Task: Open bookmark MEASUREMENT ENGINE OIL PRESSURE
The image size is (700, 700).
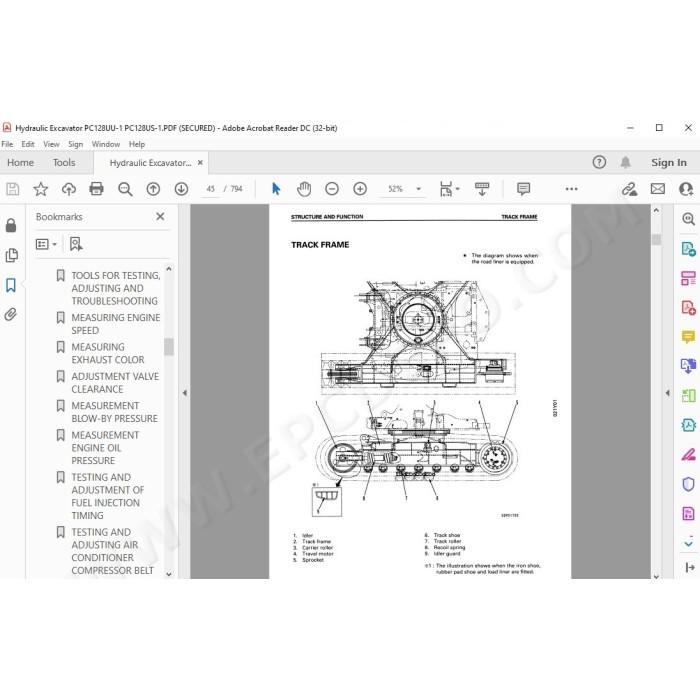Action: click(105, 448)
